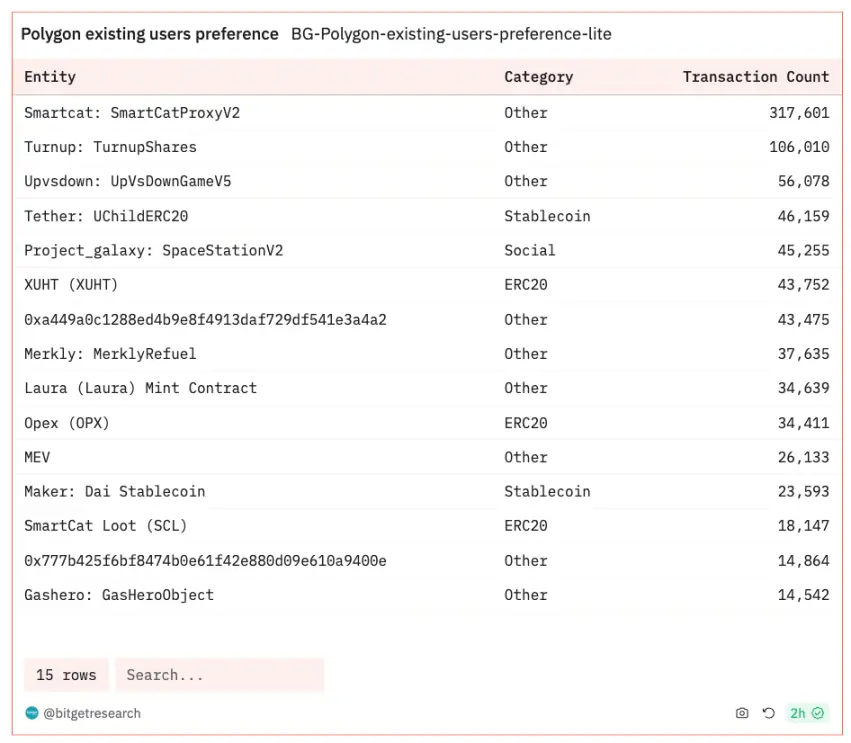
Task: Sort by Transaction Count column header
Action: [x=755, y=77]
